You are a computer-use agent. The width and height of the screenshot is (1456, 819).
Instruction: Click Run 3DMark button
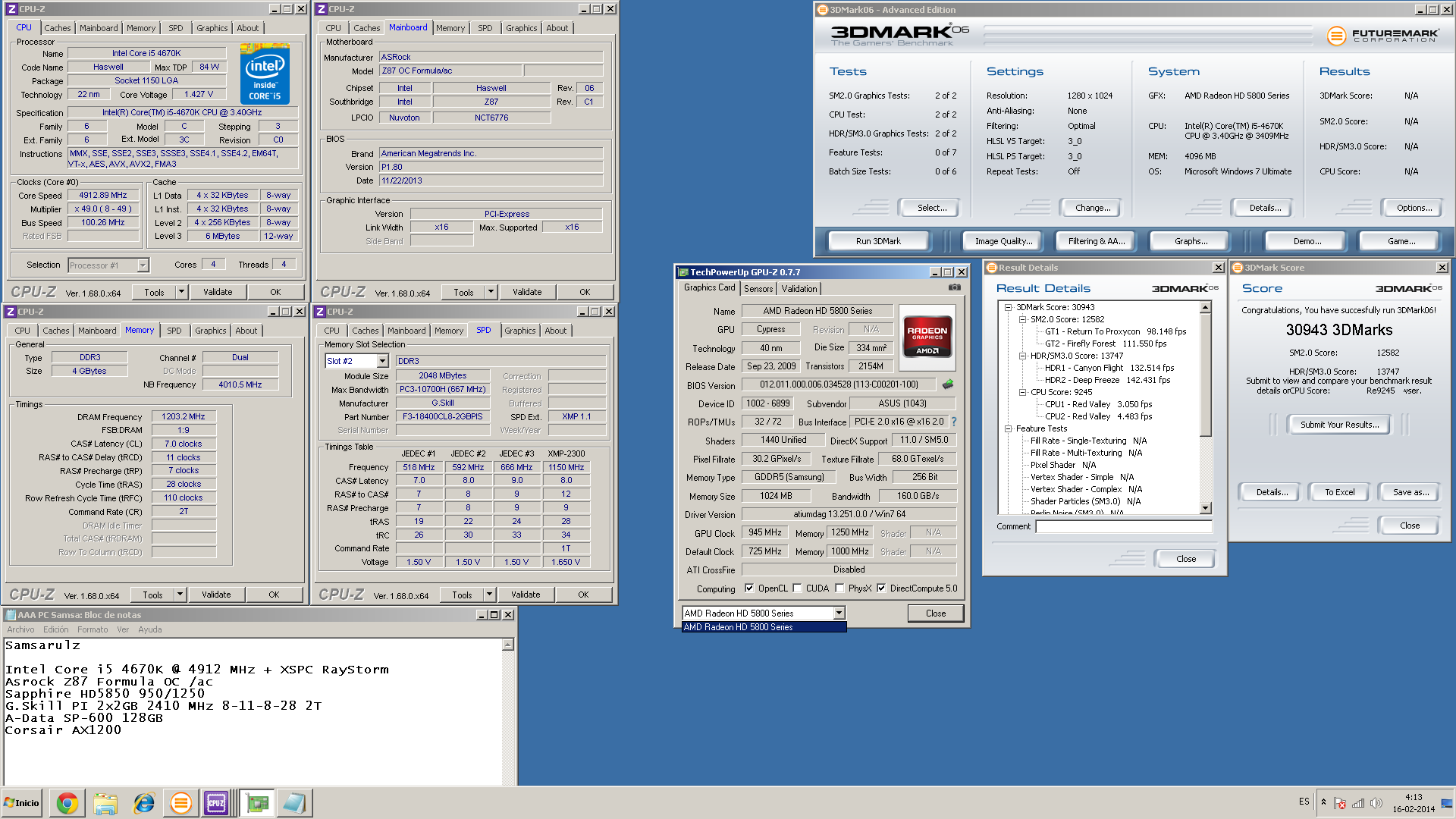click(878, 241)
